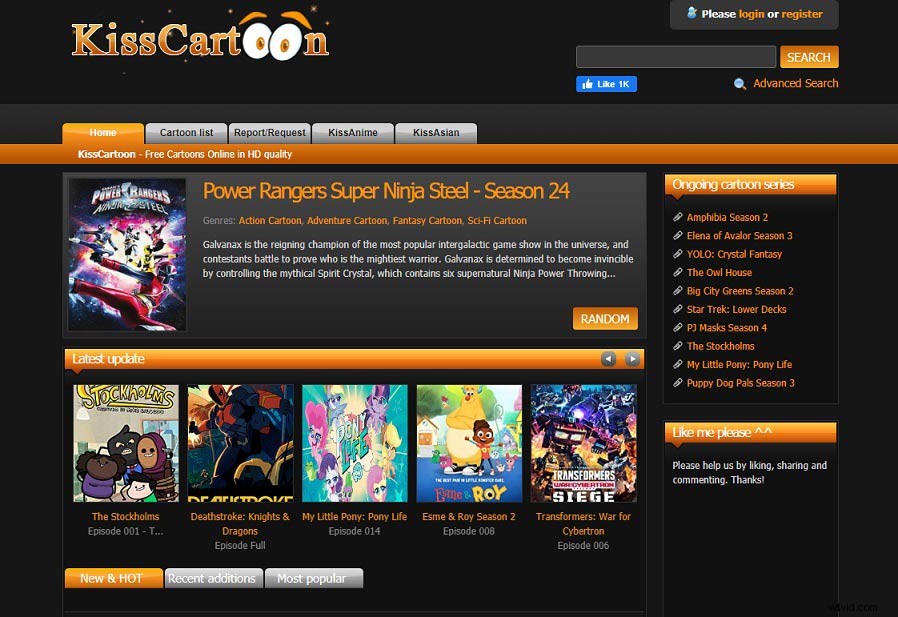
Task: Open the Transformers: War for Cybertron thumbnail
Action: pyautogui.click(x=583, y=444)
